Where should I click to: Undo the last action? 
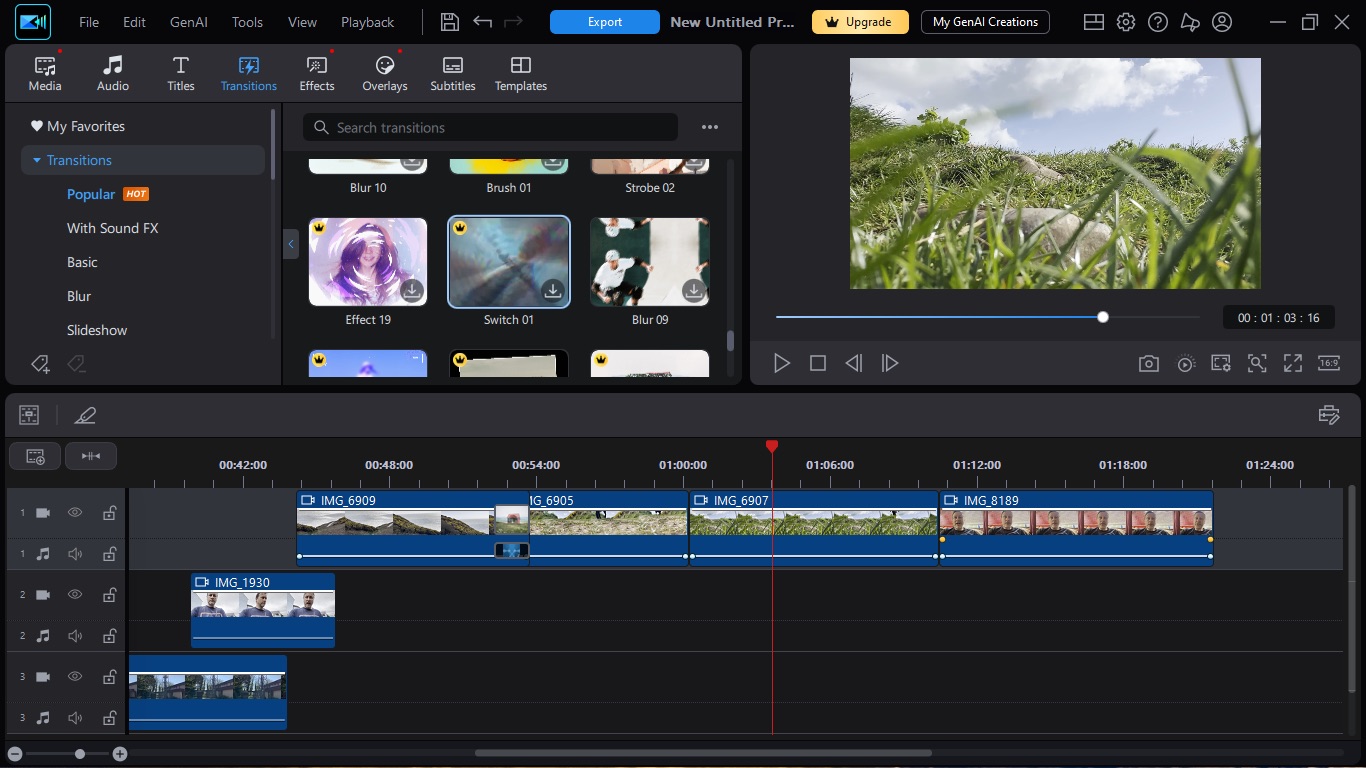pyautogui.click(x=482, y=22)
